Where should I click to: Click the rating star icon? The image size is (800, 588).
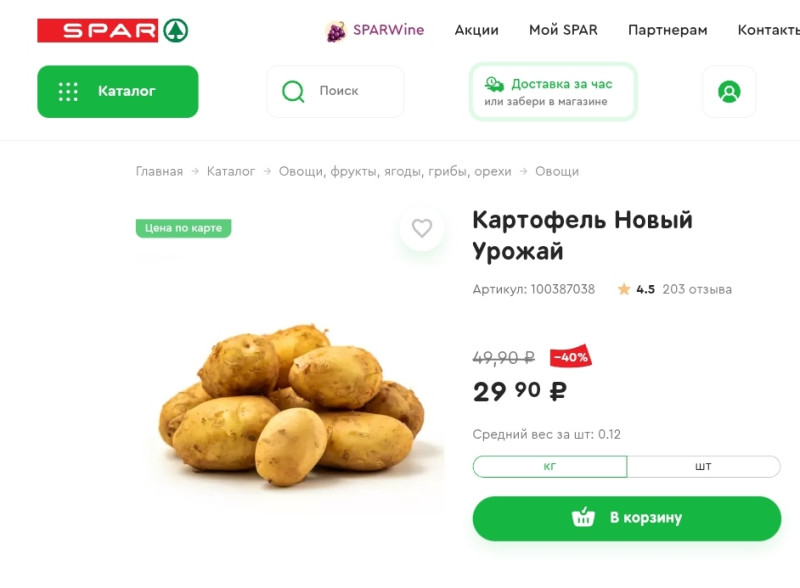623,289
